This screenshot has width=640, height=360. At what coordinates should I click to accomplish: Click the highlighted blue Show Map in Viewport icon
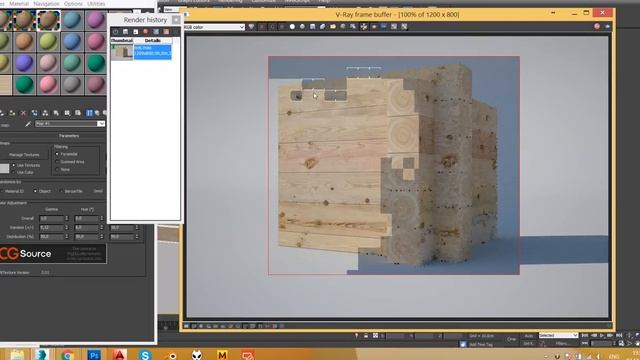[89, 113]
